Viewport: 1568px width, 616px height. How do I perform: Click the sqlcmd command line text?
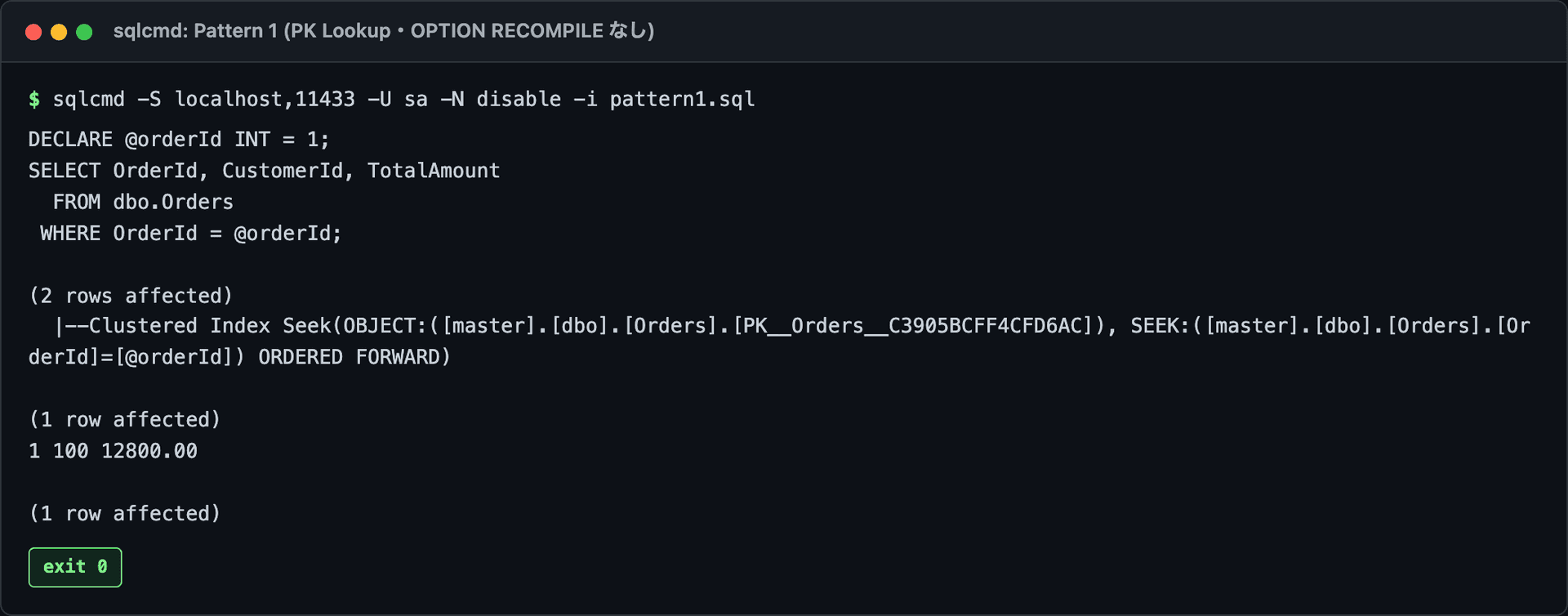pyautogui.click(x=403, y=100)
